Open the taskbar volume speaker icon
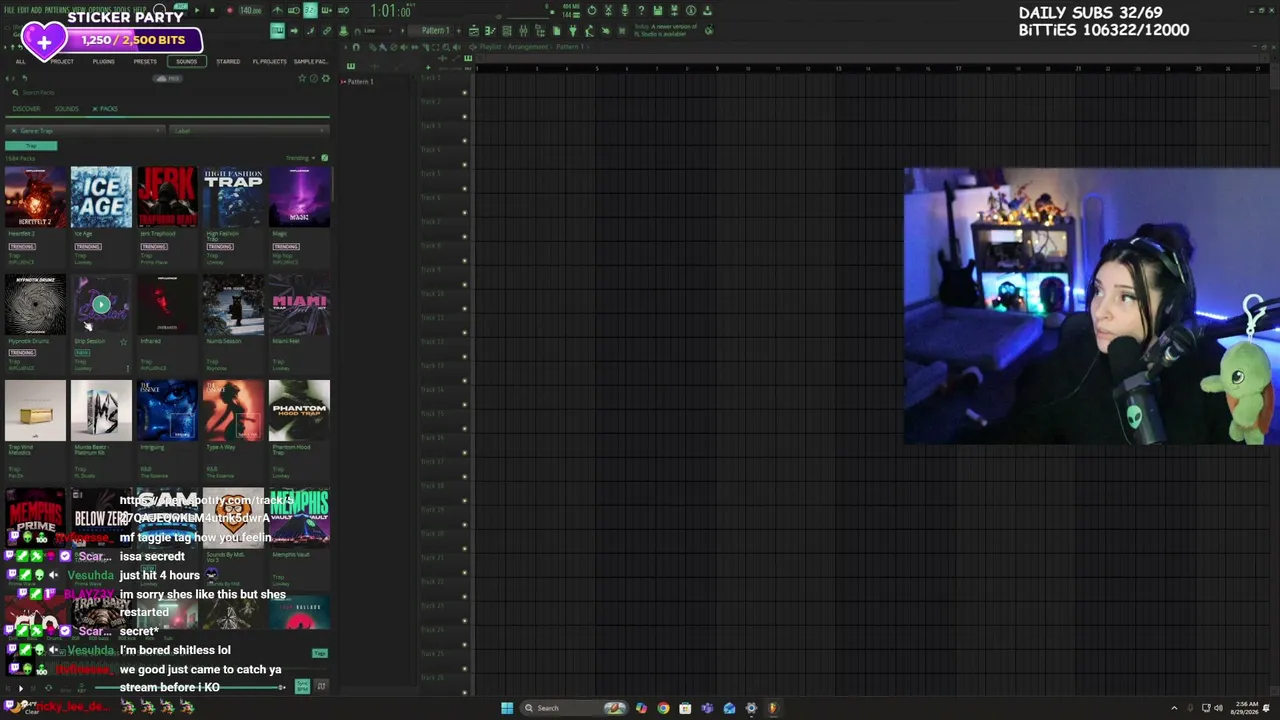Viewport: 1280px width, 720px height. pyautogui.click(x=1218, y=708)
